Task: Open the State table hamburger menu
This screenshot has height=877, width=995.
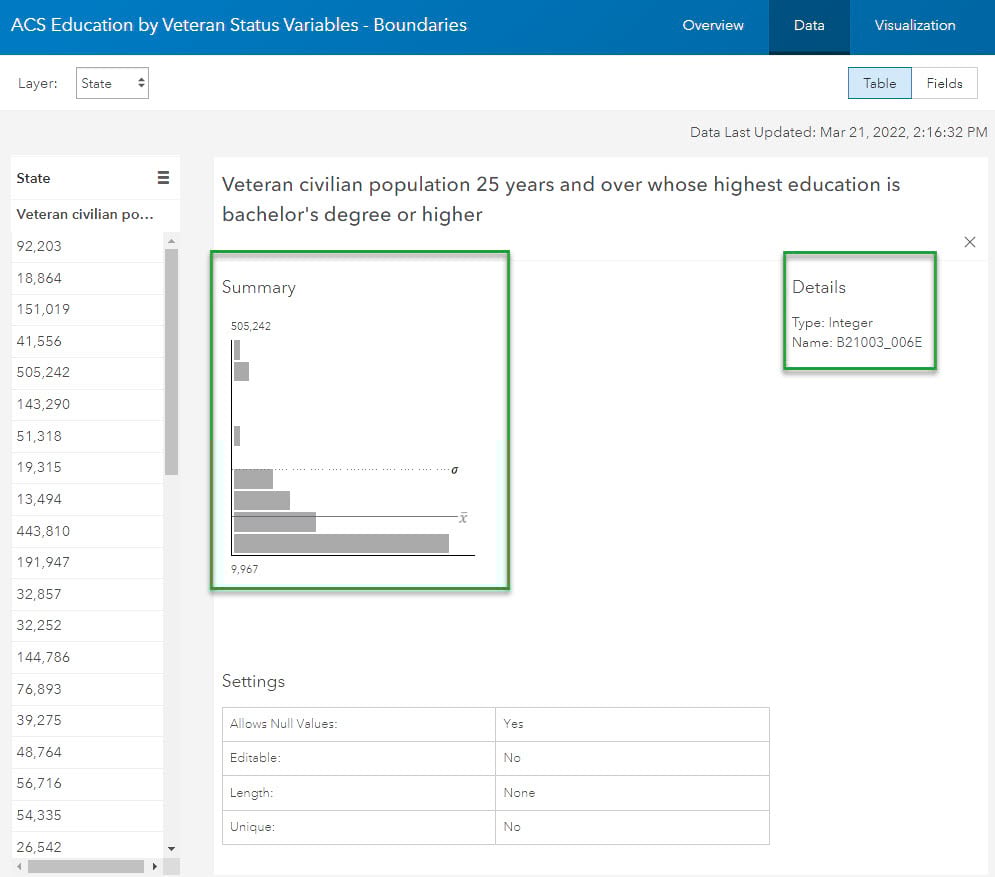Action: pos(163,178)
